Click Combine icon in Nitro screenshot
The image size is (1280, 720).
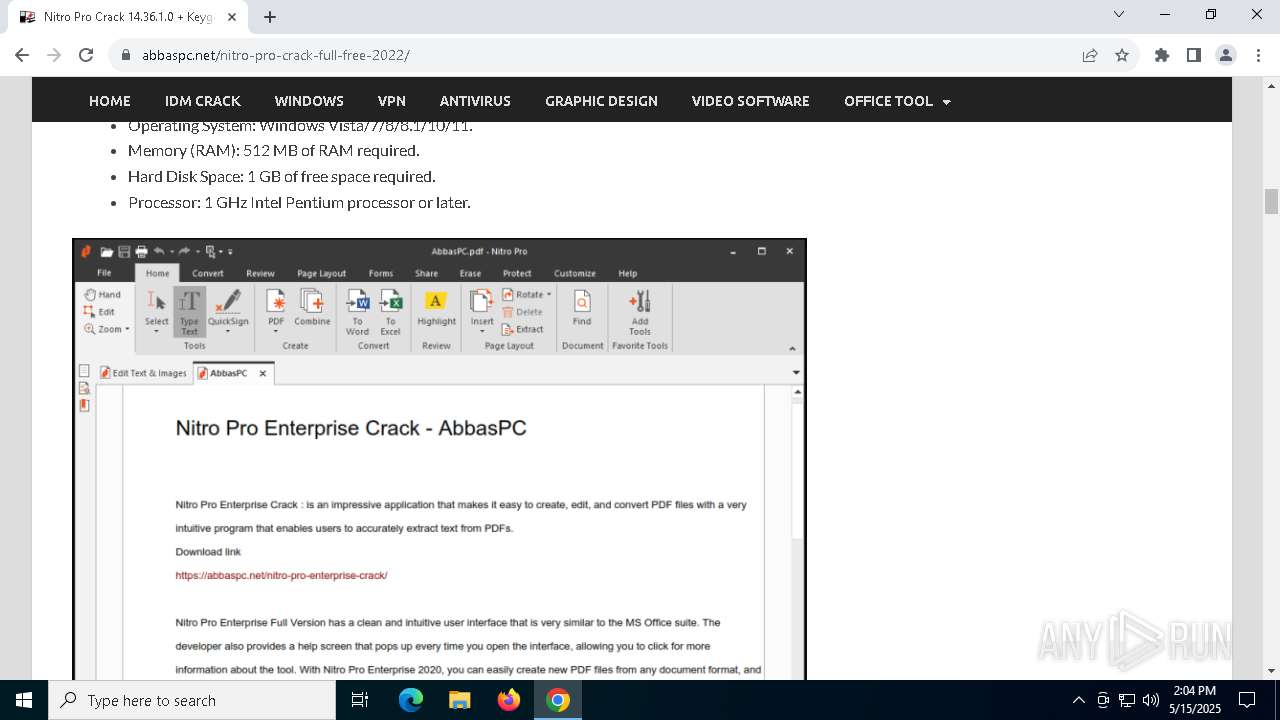tap(312, 308)
